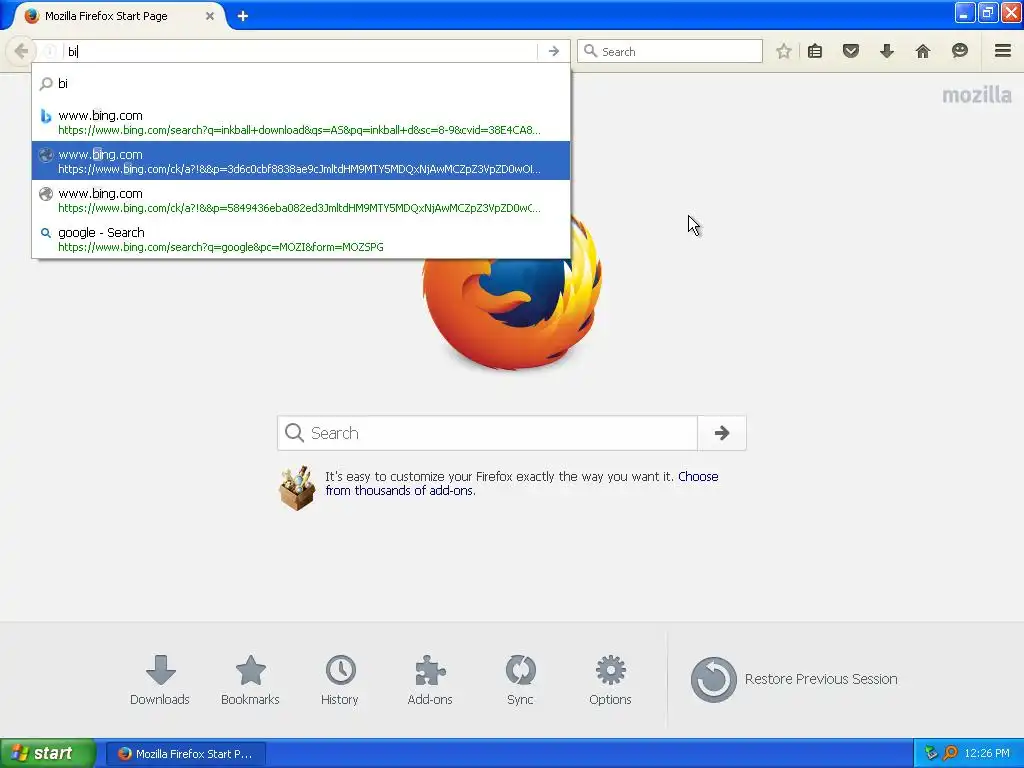Choose bing.com inkball download suggestion
The height and width of the screenshot is (768, 1024).
tap(301, 122)
